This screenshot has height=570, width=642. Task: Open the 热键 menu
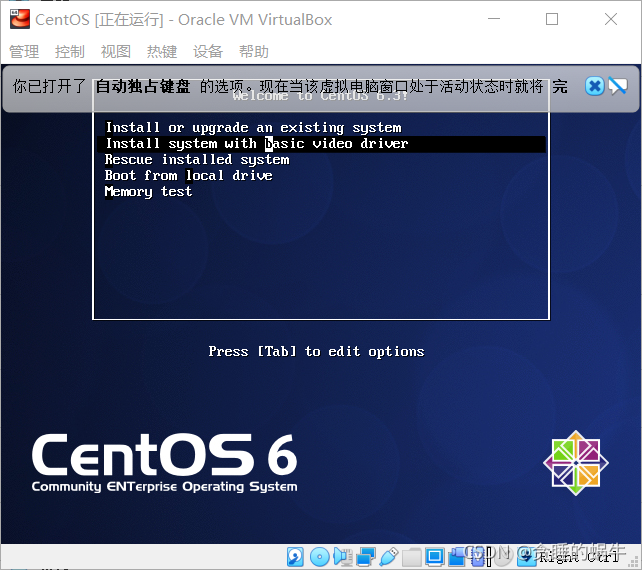click(162, 52)
